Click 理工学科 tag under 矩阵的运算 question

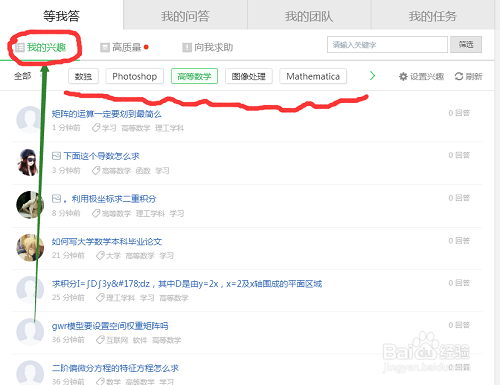(x=169, y=128)
